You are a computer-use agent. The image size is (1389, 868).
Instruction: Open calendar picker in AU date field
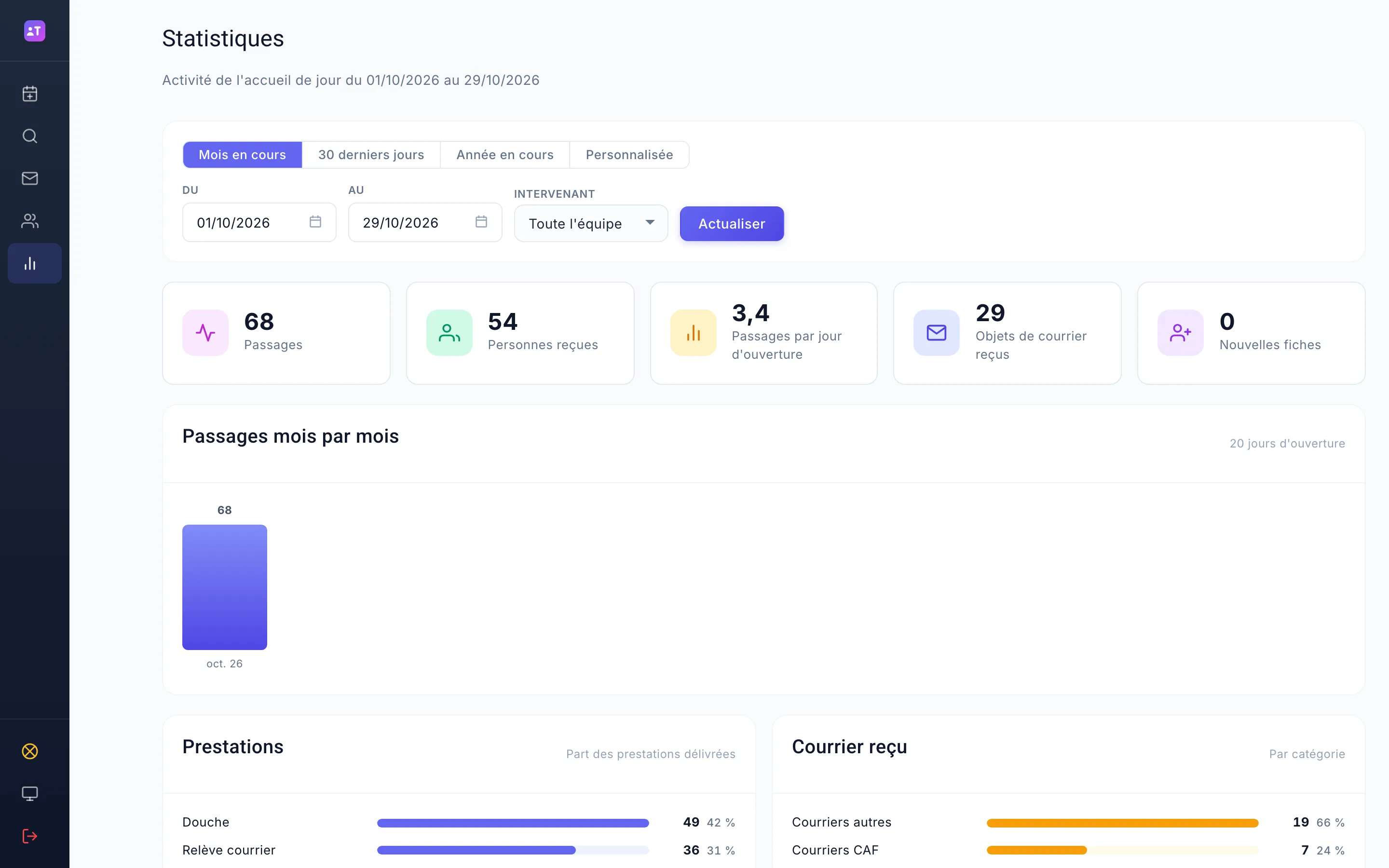pyautogui.click(x=481, y=222)
